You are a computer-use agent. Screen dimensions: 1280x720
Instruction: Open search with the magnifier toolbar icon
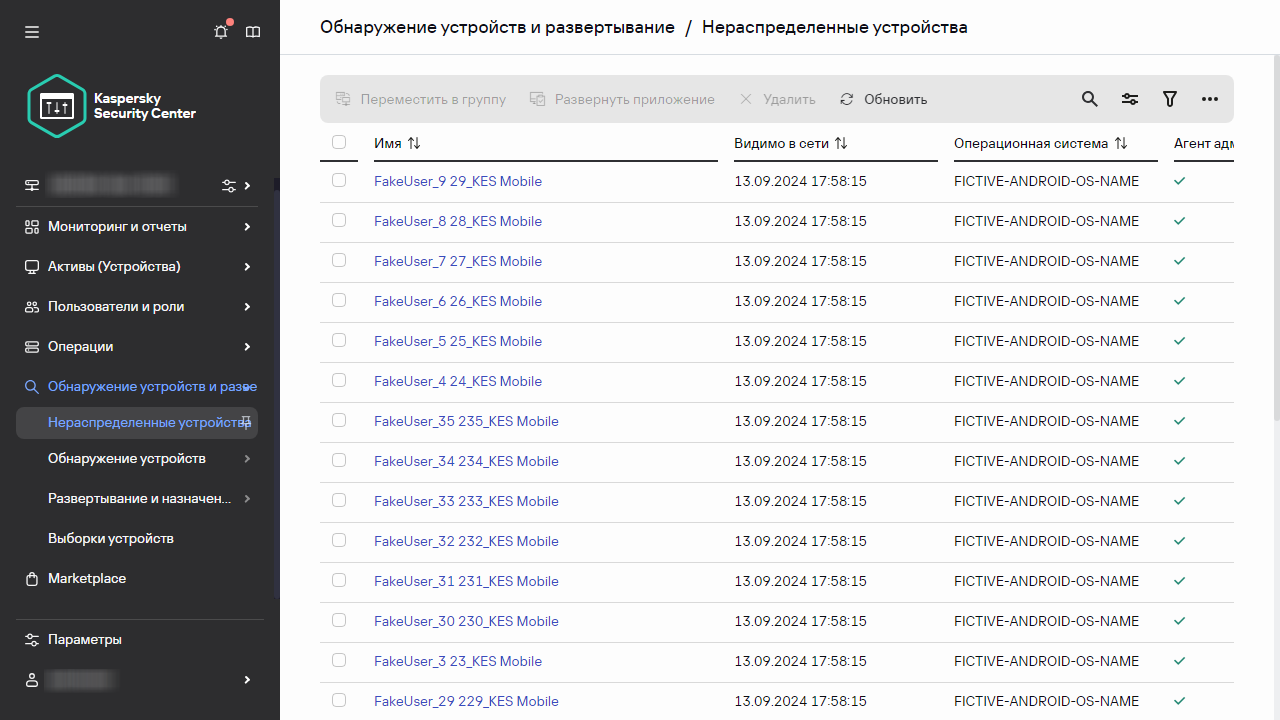(x=1090, y=99)
